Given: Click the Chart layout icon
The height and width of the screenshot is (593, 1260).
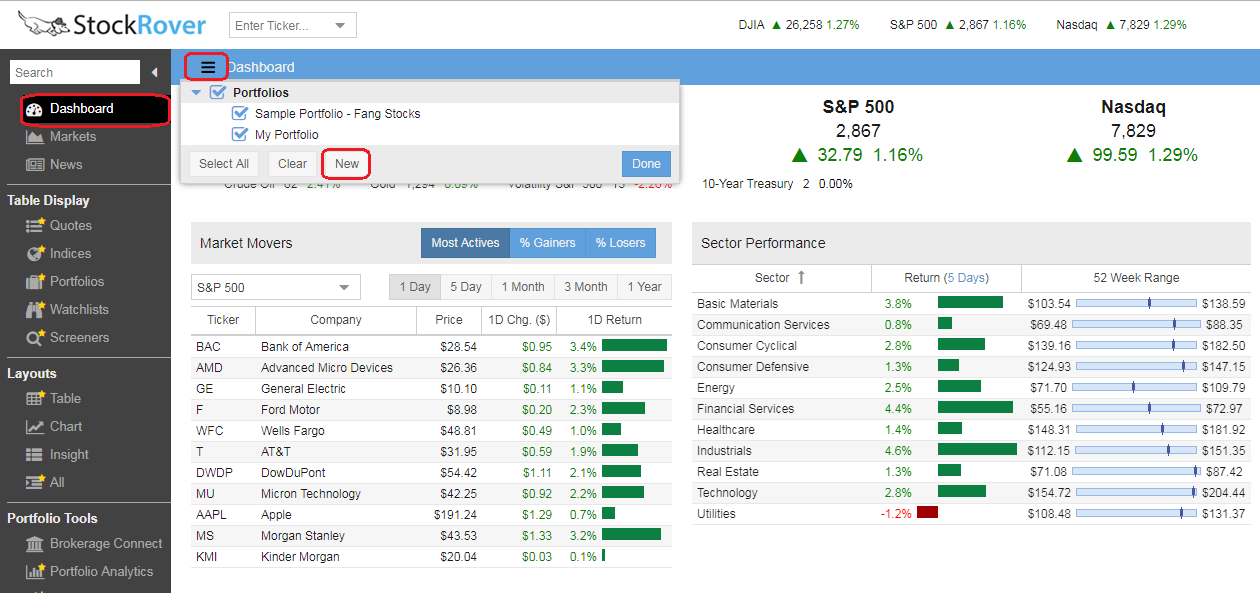Looking at the screenshot, I should click(35, 427).
